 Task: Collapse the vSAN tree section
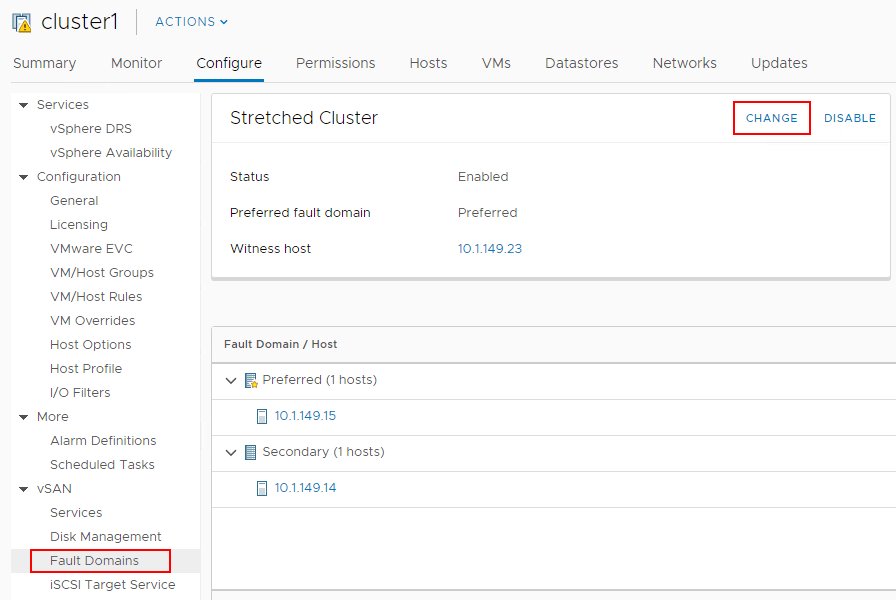pos(23,489)
